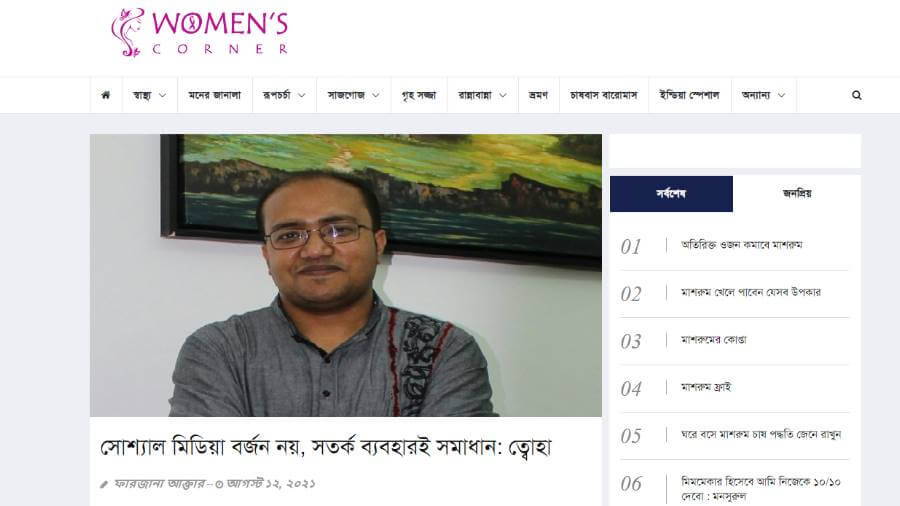The image size is (900, 506).
Task: Click the featured article photo
Action: (346, 275)
